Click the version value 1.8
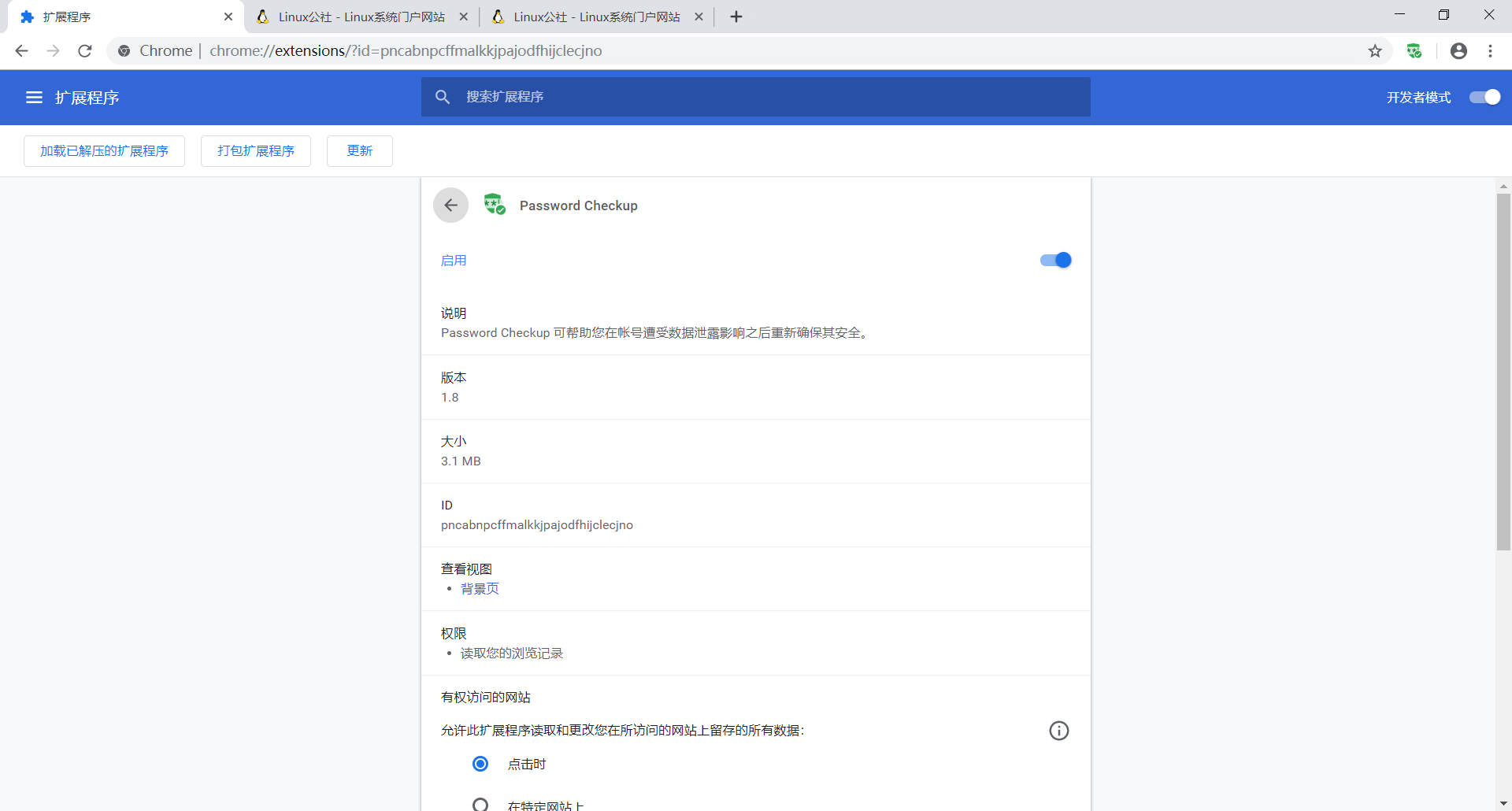The height and width of the screenshot is (811, 1512). [x=450, y=398]
